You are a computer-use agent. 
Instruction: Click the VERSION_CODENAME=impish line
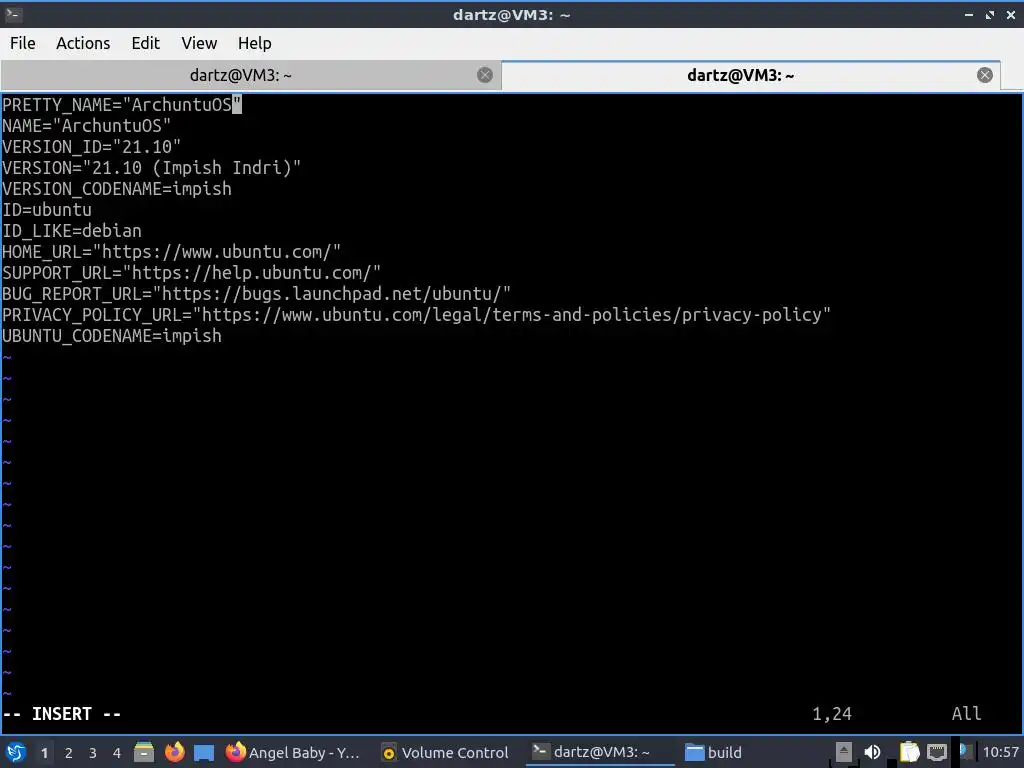point(117,189)
